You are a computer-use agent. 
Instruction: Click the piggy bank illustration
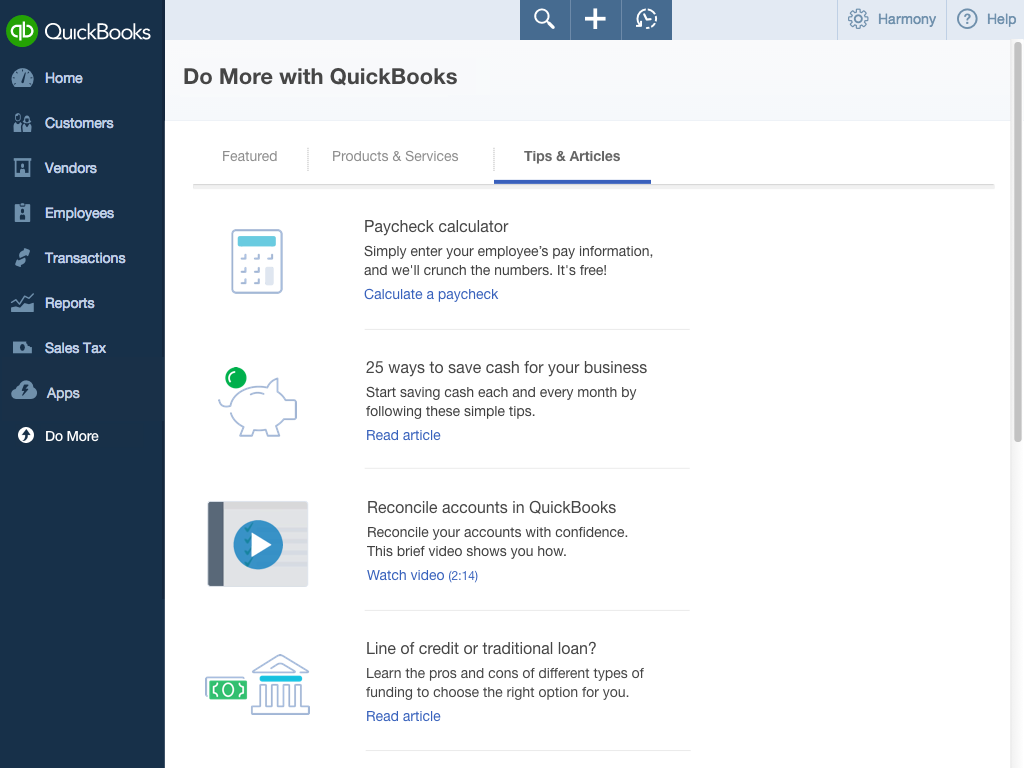pos(257,402)
